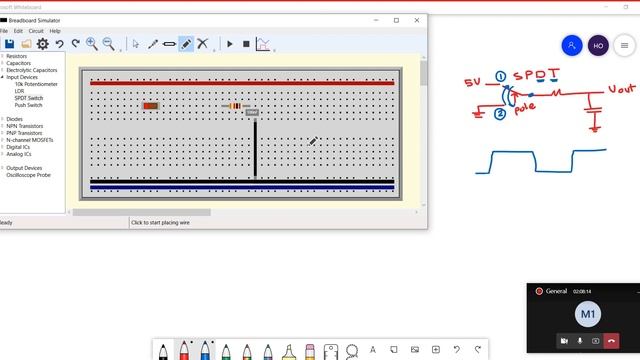This screenshot has width=640, height=360.
Task: Select 10k Potentiometer component
Action: [x=36, y=84]
